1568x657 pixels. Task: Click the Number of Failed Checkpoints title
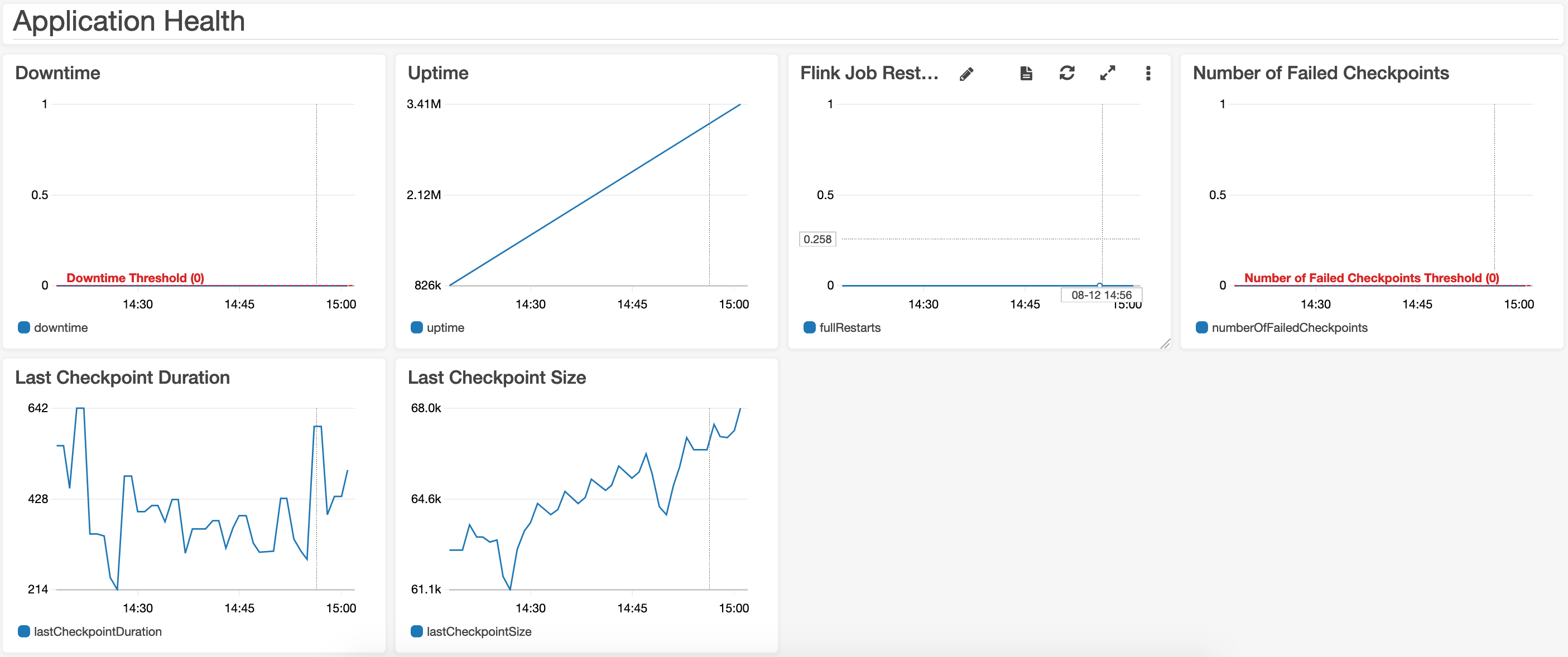click(x=1320, y=73)
